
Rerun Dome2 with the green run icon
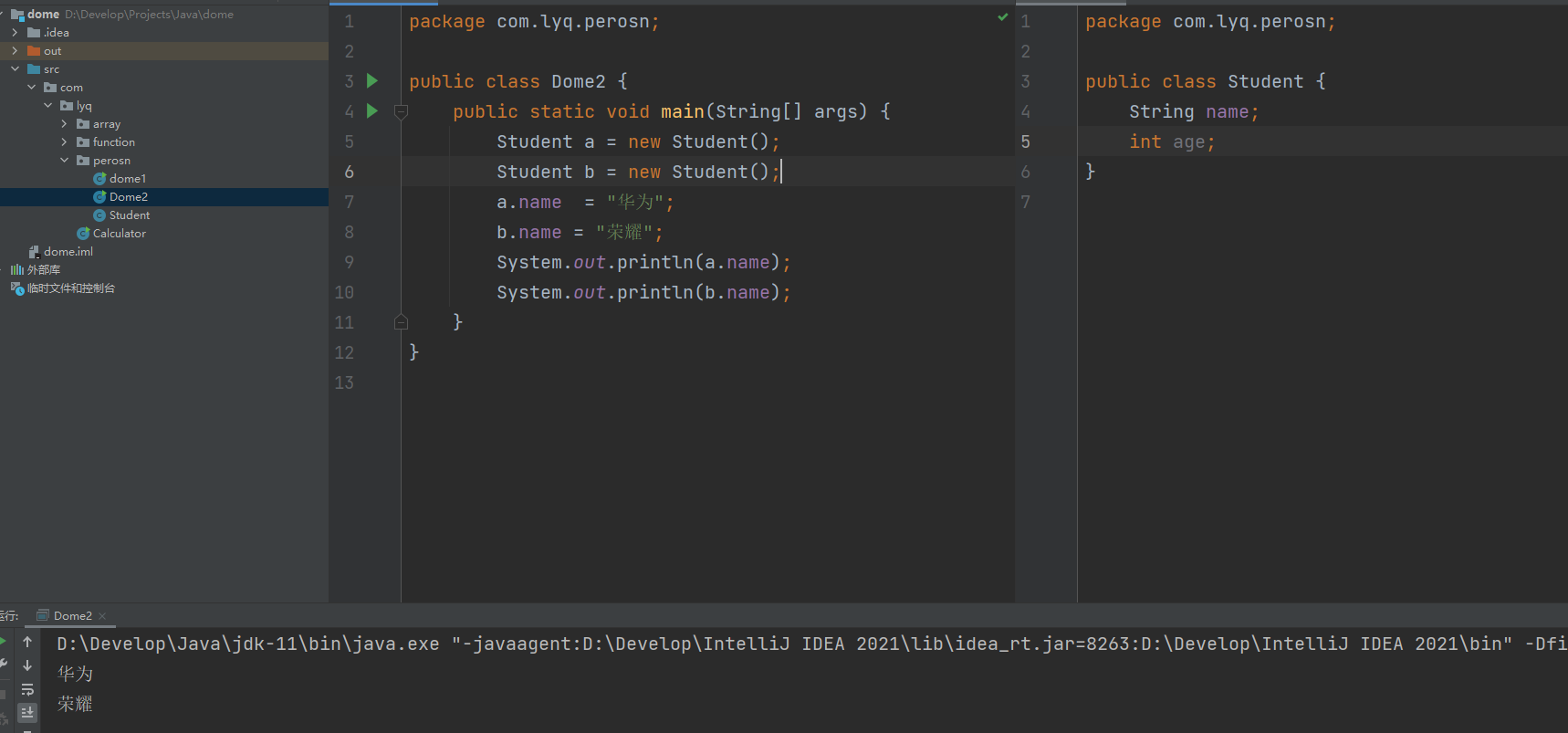click(x=3, y=642)
